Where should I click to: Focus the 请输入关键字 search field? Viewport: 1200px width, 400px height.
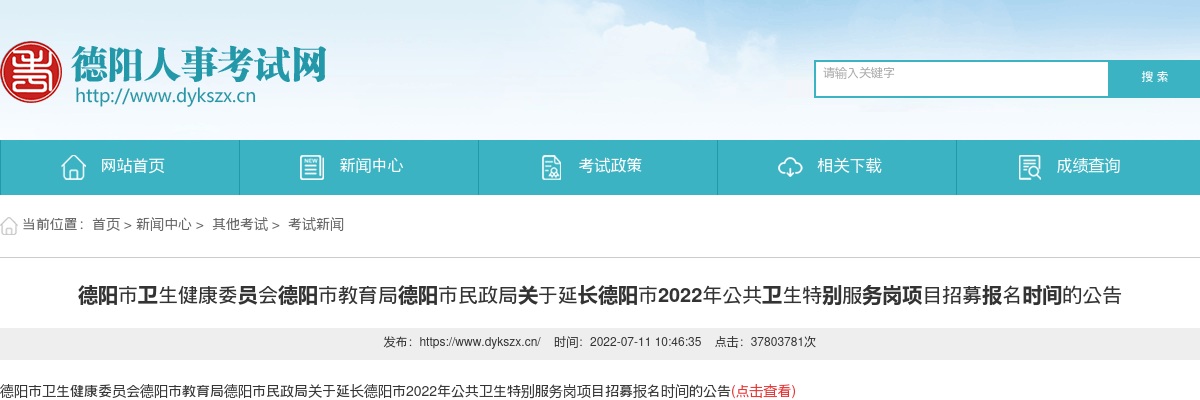pos(962,79)
